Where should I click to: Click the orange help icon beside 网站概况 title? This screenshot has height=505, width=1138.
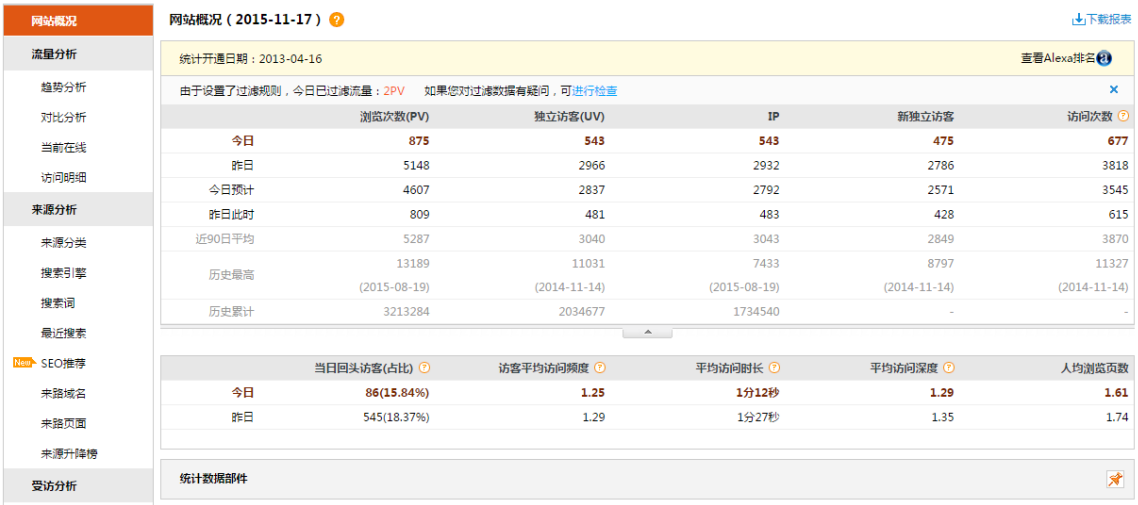tap(336, 20)
